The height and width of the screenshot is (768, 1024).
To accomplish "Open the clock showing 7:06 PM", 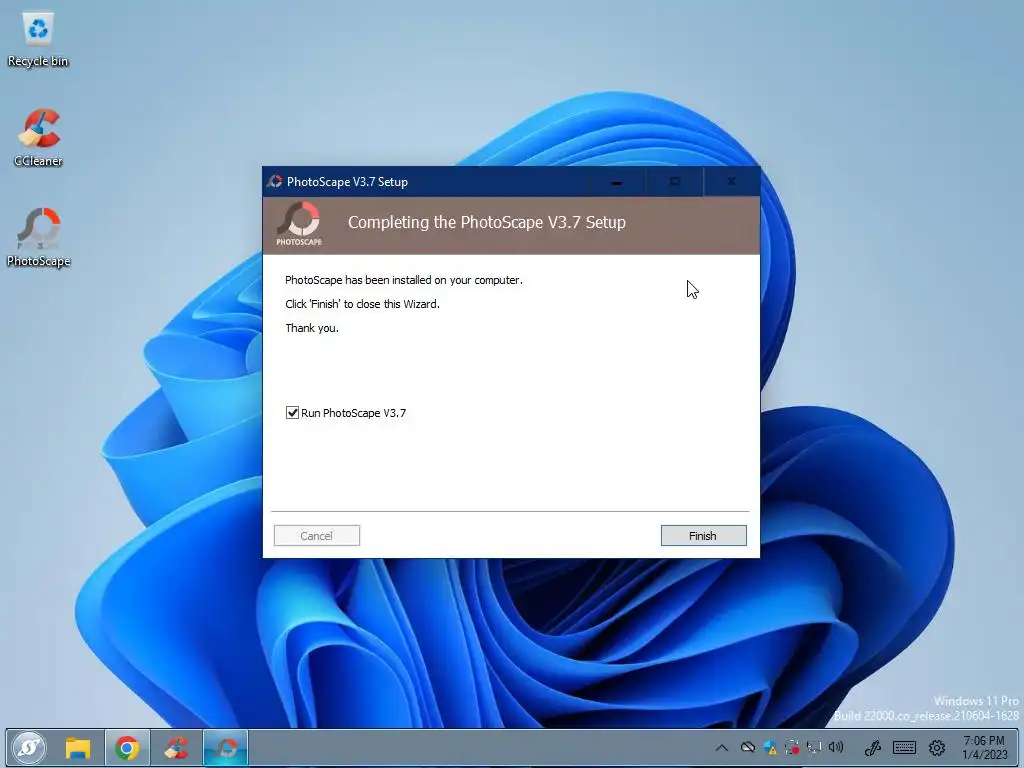I will pyautogui.click(x=984, y=747).
